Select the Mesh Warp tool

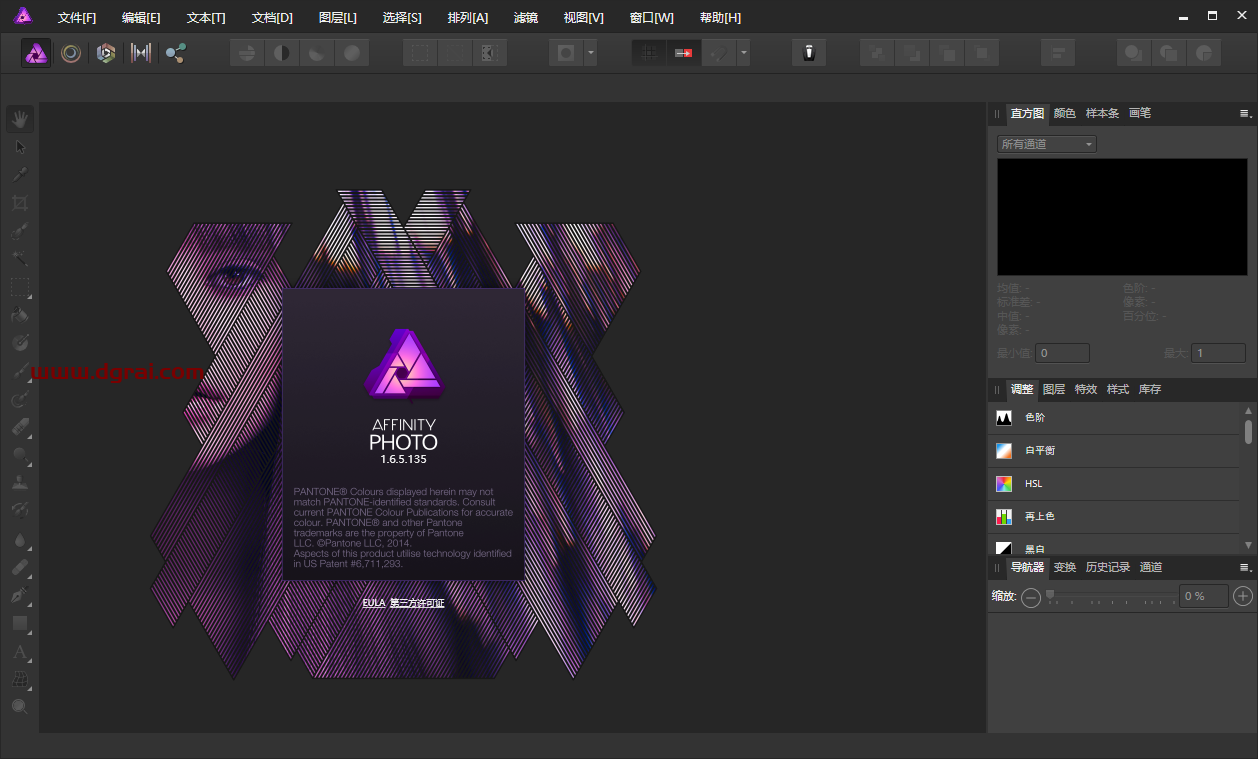click(x=20, y=680)
